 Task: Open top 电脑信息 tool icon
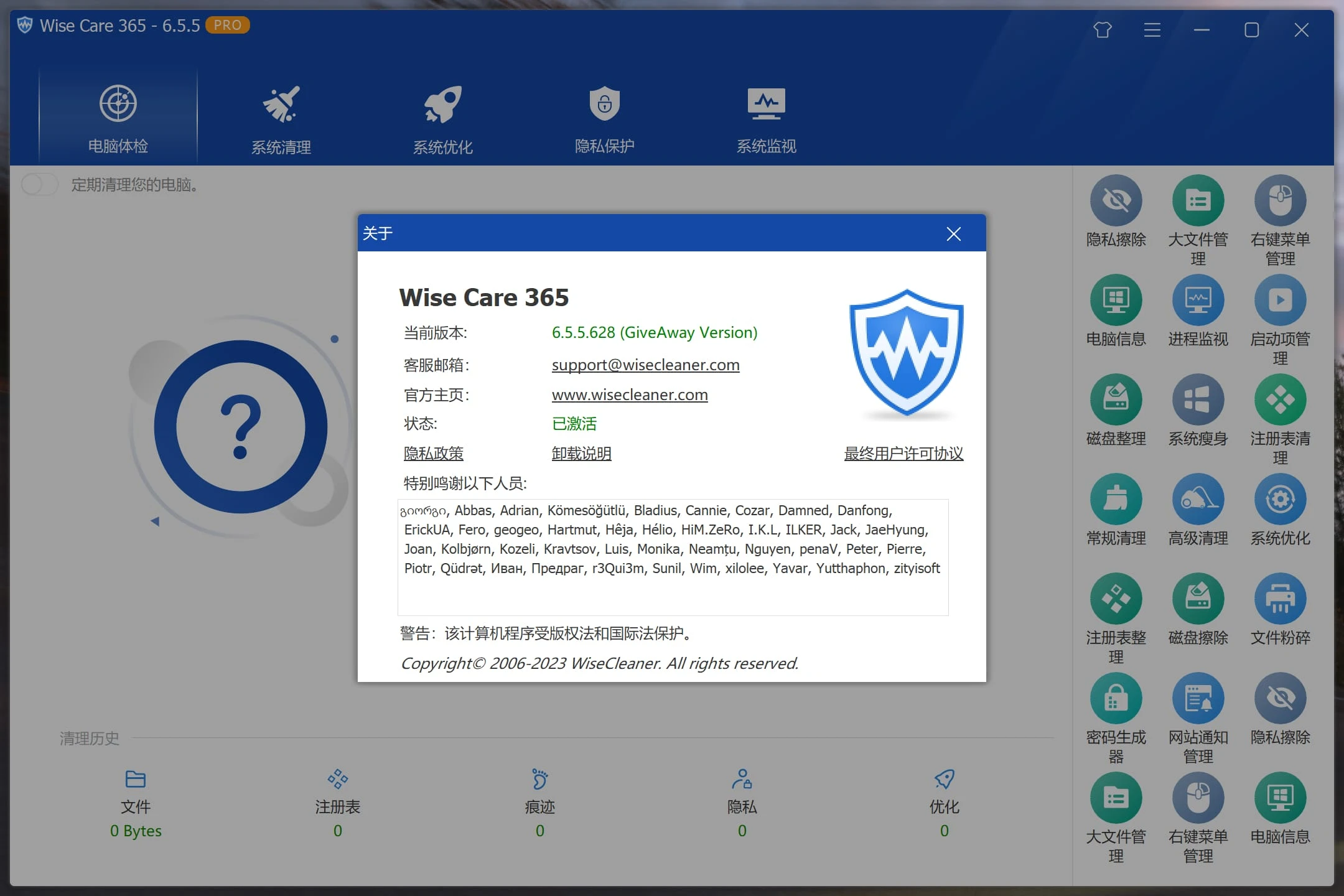(1116, 300)
